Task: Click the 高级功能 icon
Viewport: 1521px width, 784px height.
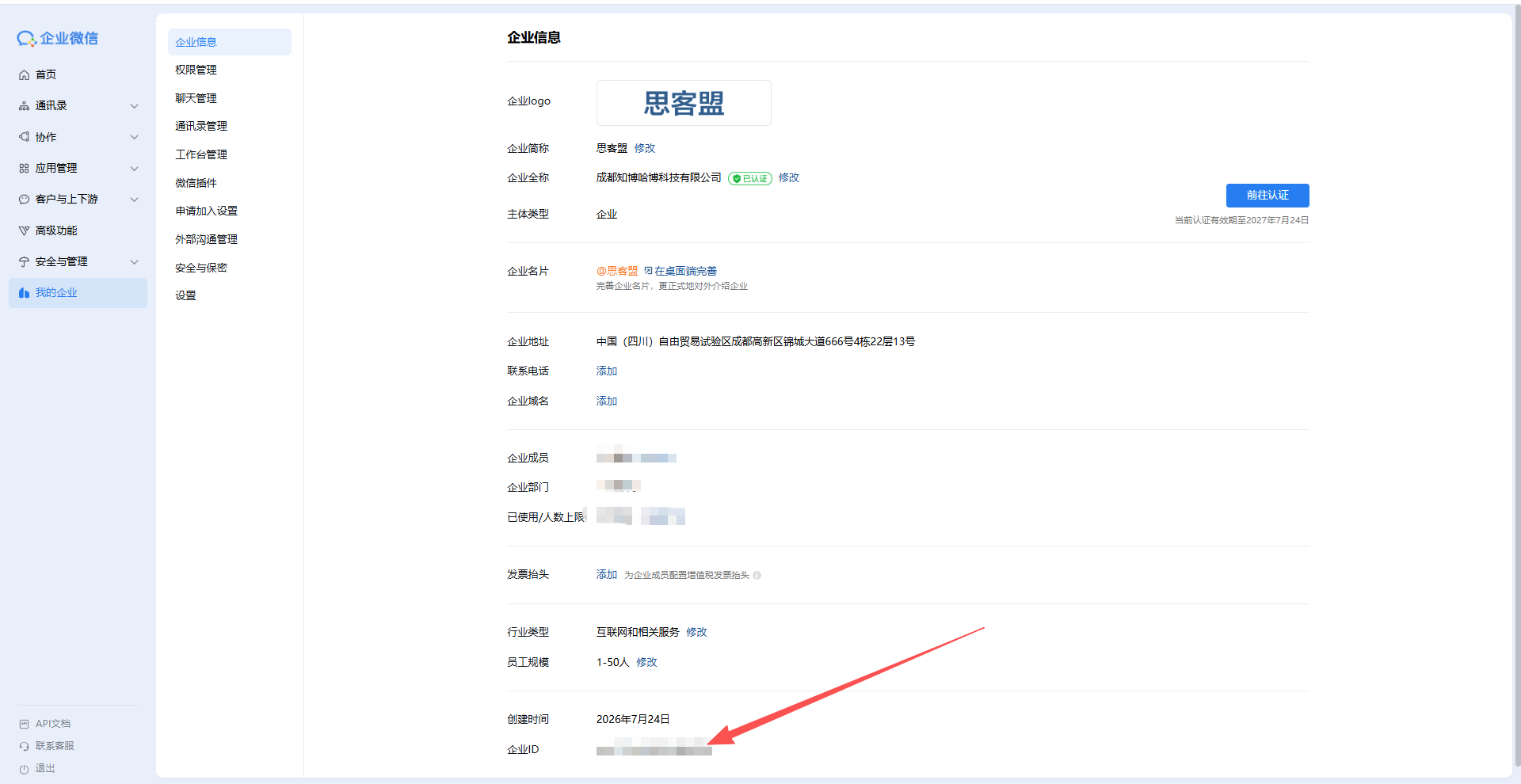Action: tap(24, 230)
